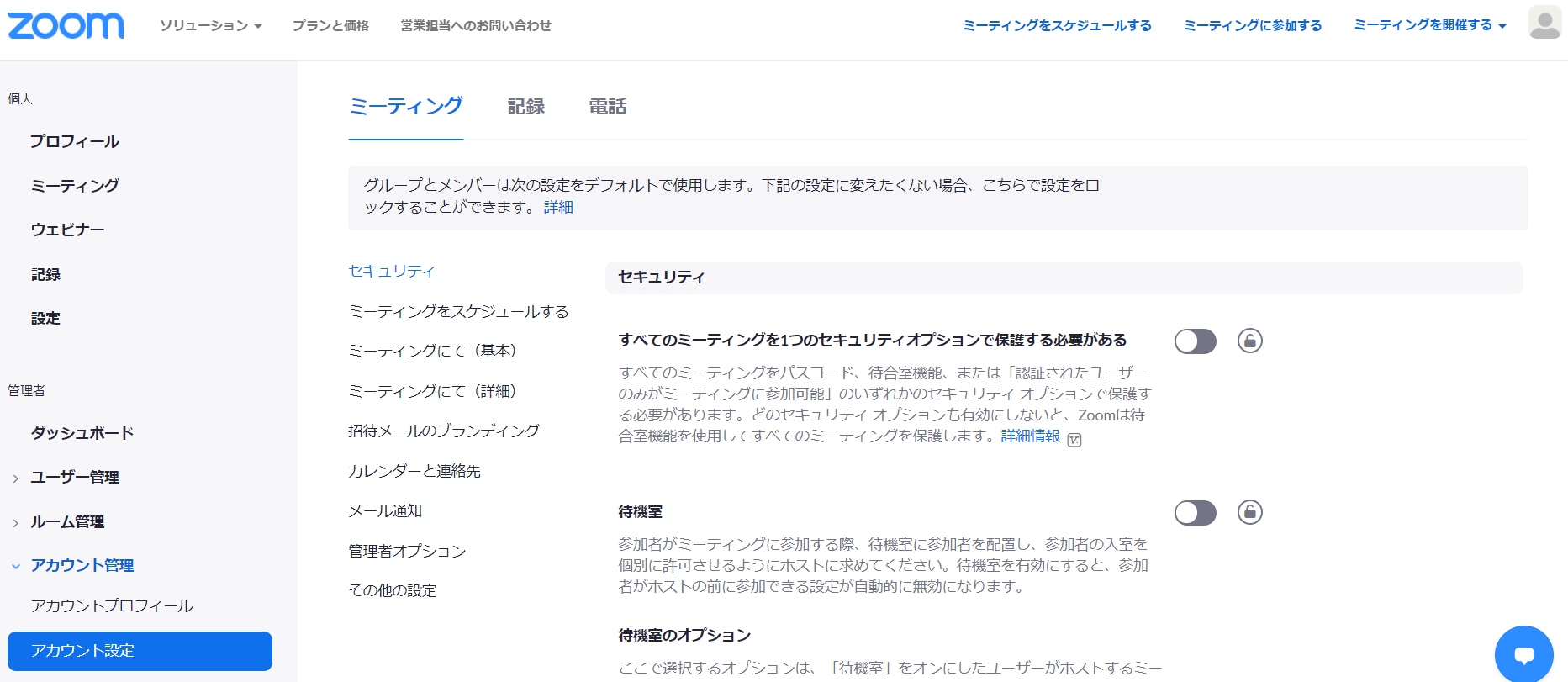1568x682 pixels.
Task: Expand ルーム管理 in sidebar
Action: pyautogui.click(x=67, y=521)
